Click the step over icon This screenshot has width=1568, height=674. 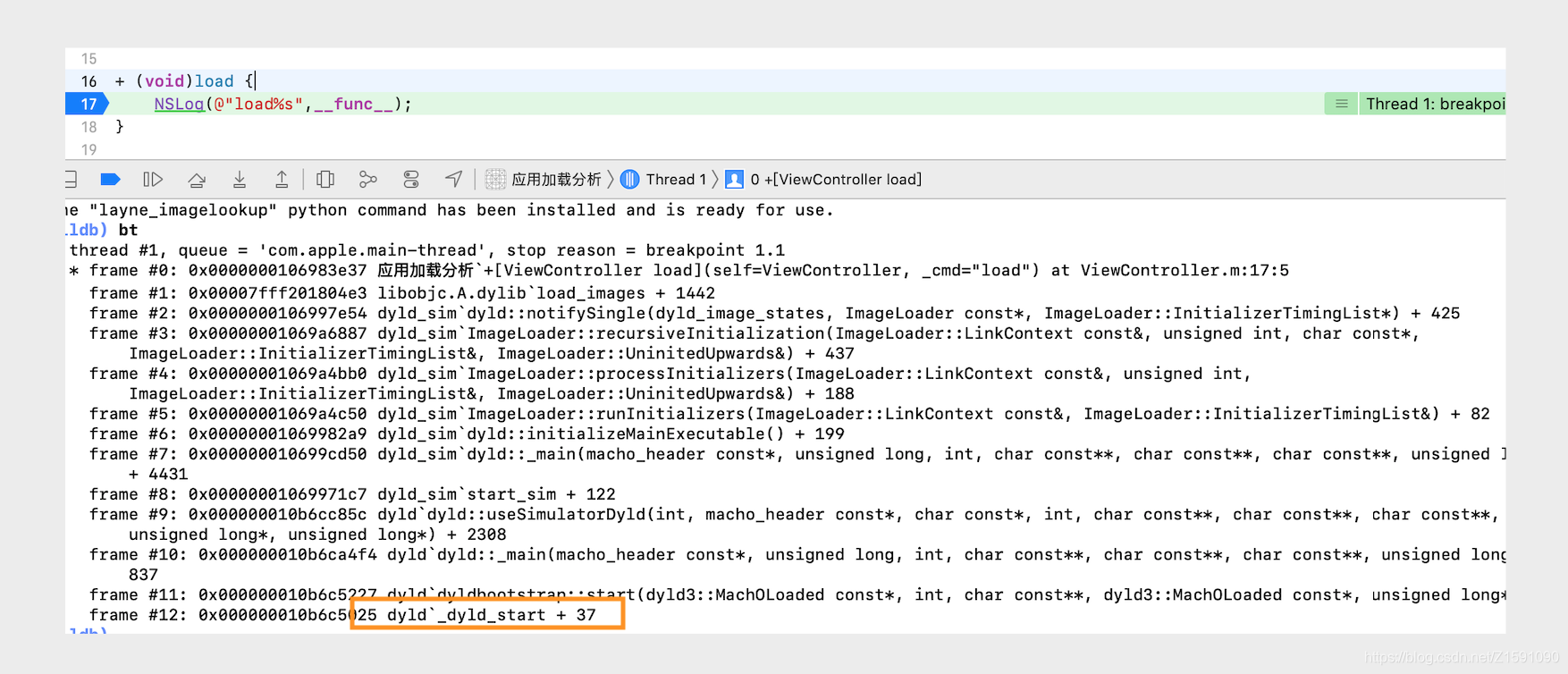[x=197, y=180]
